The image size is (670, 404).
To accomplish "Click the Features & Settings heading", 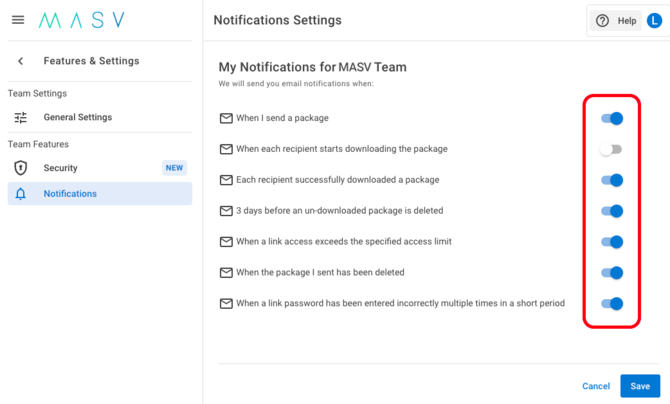I will [91, 61].
